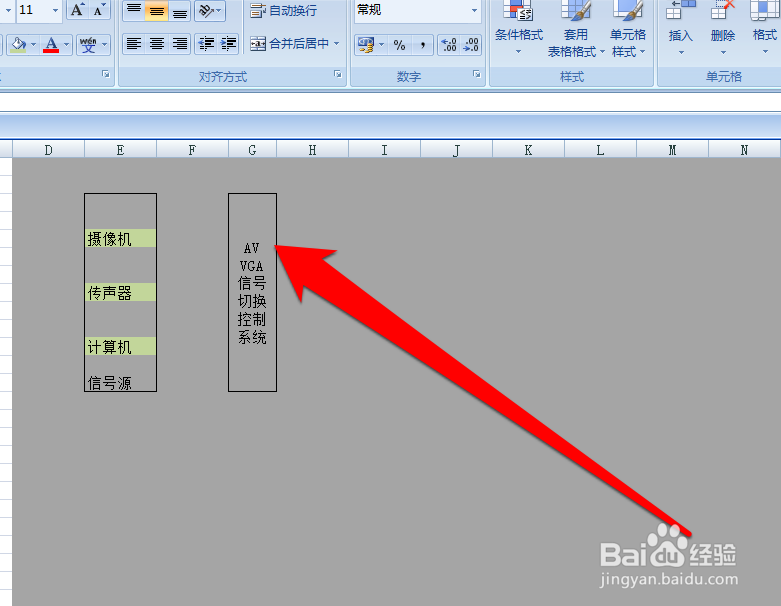781x606 pixels.
Task: Open the font size dropdown arrow
Action: [55, 10]
